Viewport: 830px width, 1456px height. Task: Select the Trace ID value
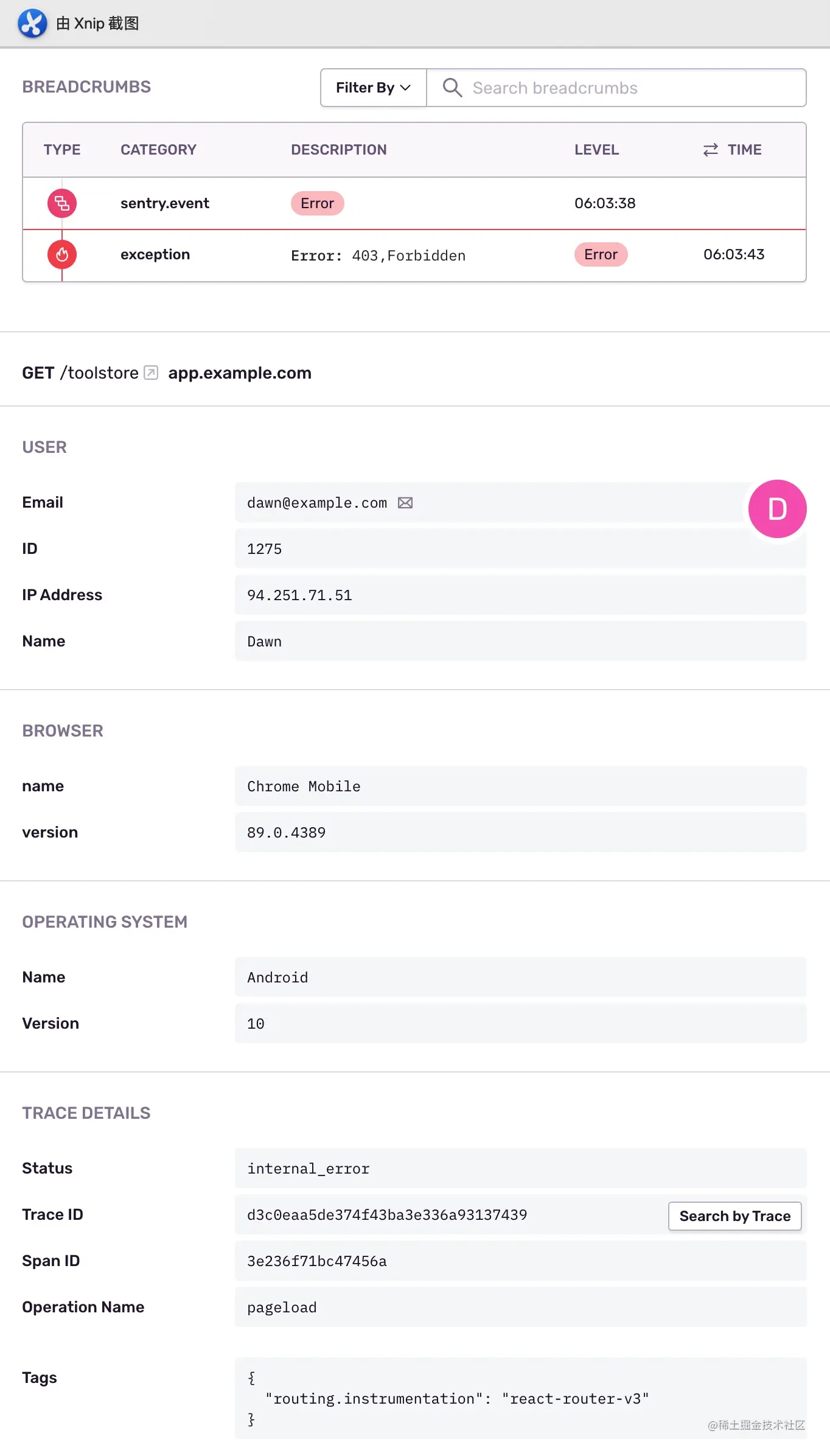(387, 1215)
